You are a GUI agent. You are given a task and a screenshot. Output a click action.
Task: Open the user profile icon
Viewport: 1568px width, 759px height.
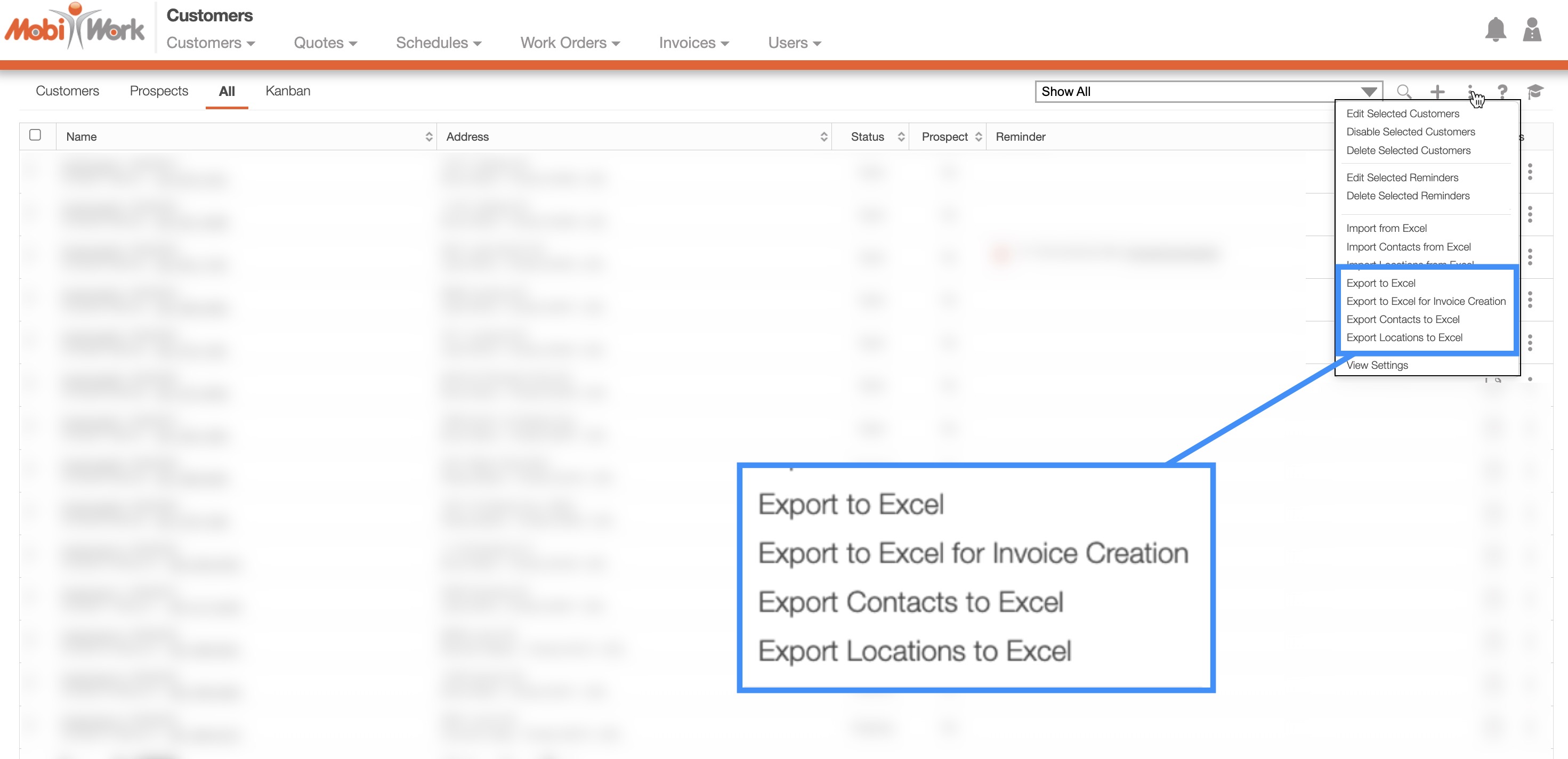point(1531,29)
